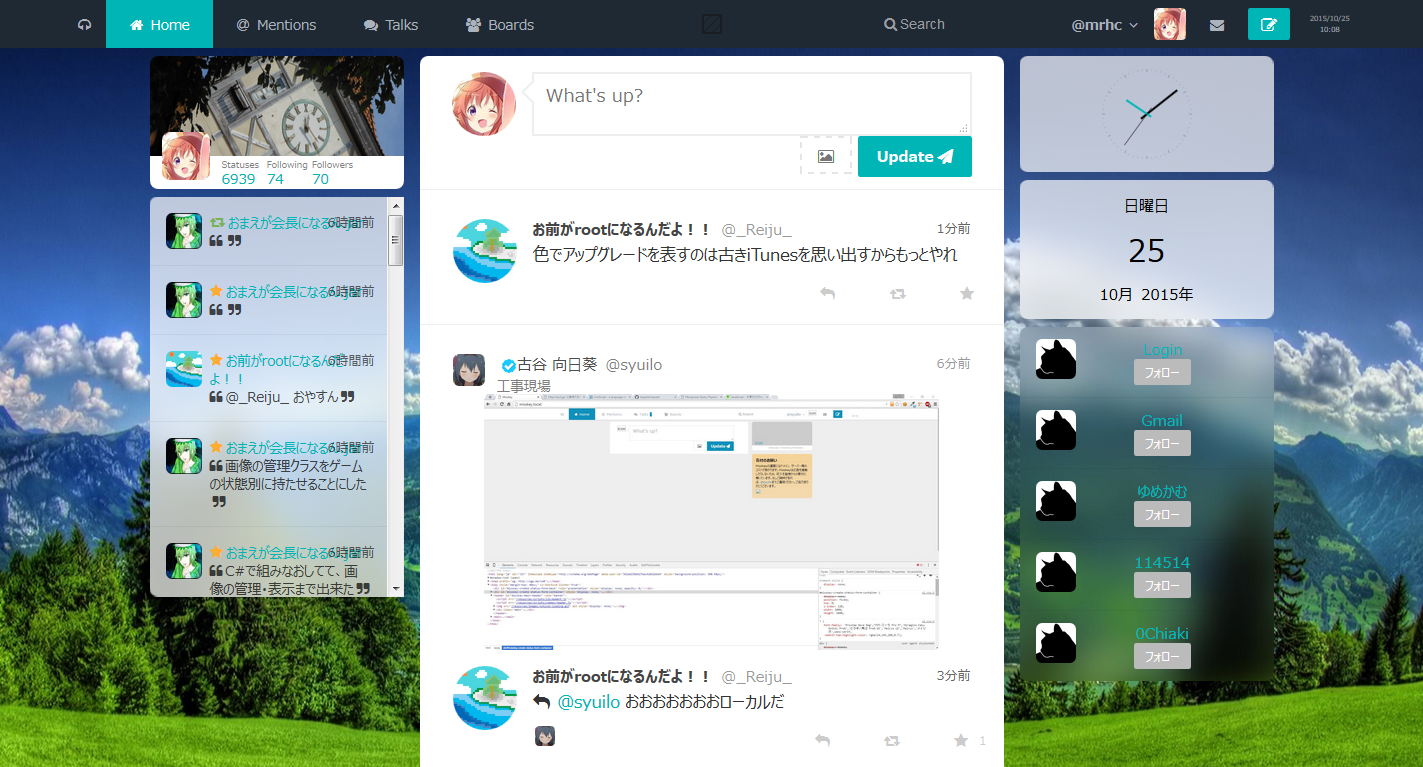Open the @syuilo avatar on 工事現場 post
The width and height of the screenshot is (1423, 767).
(x=469, y=370)
